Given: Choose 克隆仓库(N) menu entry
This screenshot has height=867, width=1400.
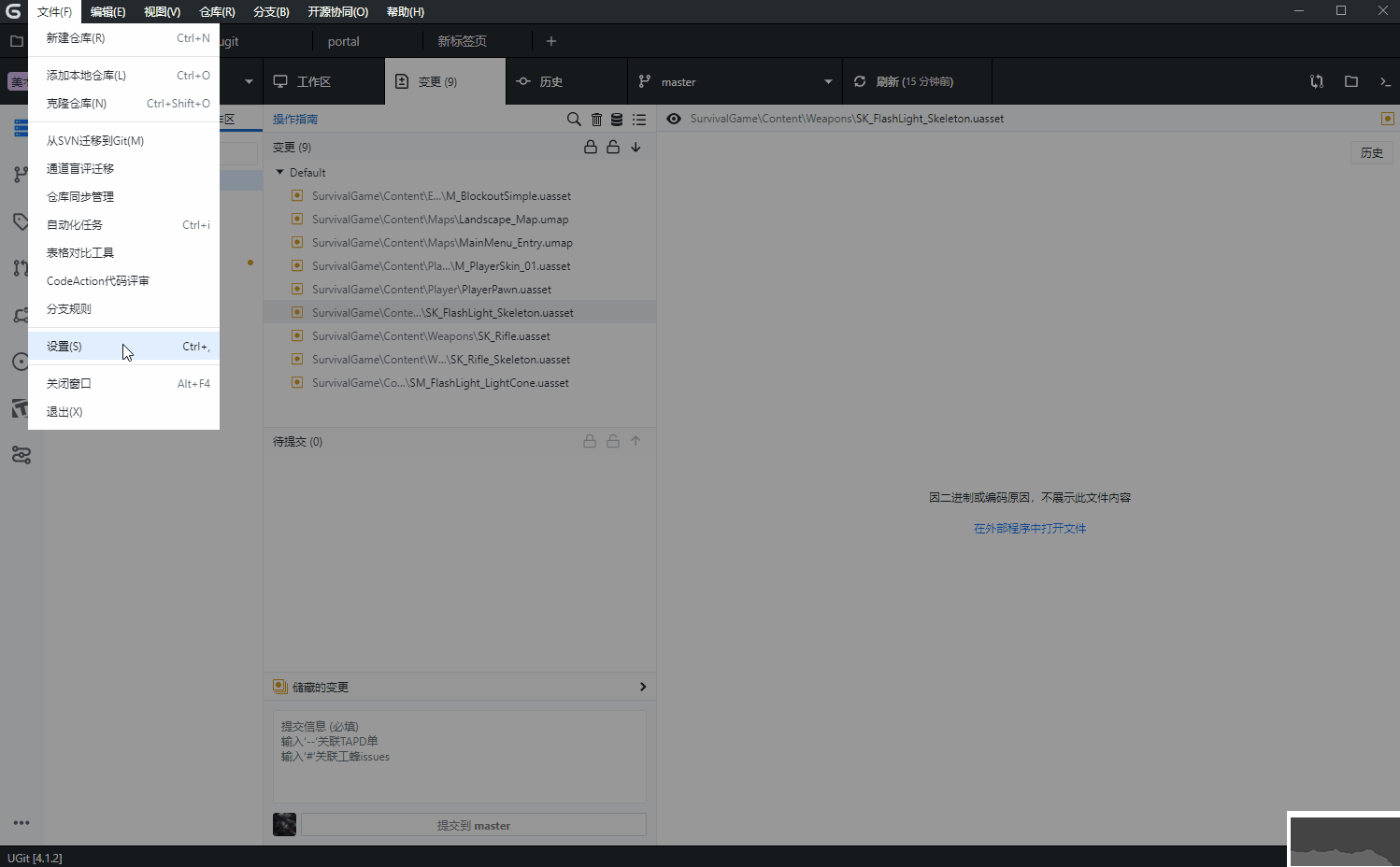Looking at the screenshot, I should click(77, 104).
